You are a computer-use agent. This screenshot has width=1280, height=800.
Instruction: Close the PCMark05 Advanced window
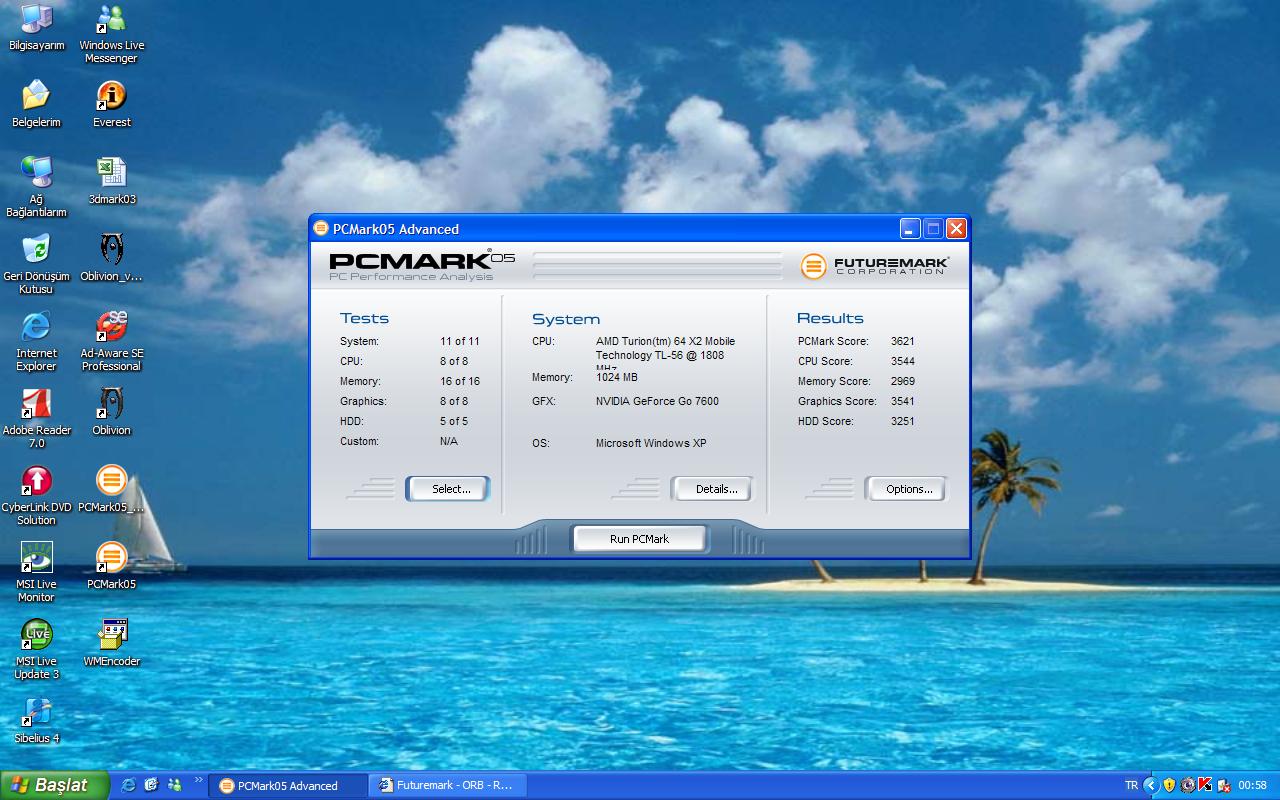[x=956, y=228]
